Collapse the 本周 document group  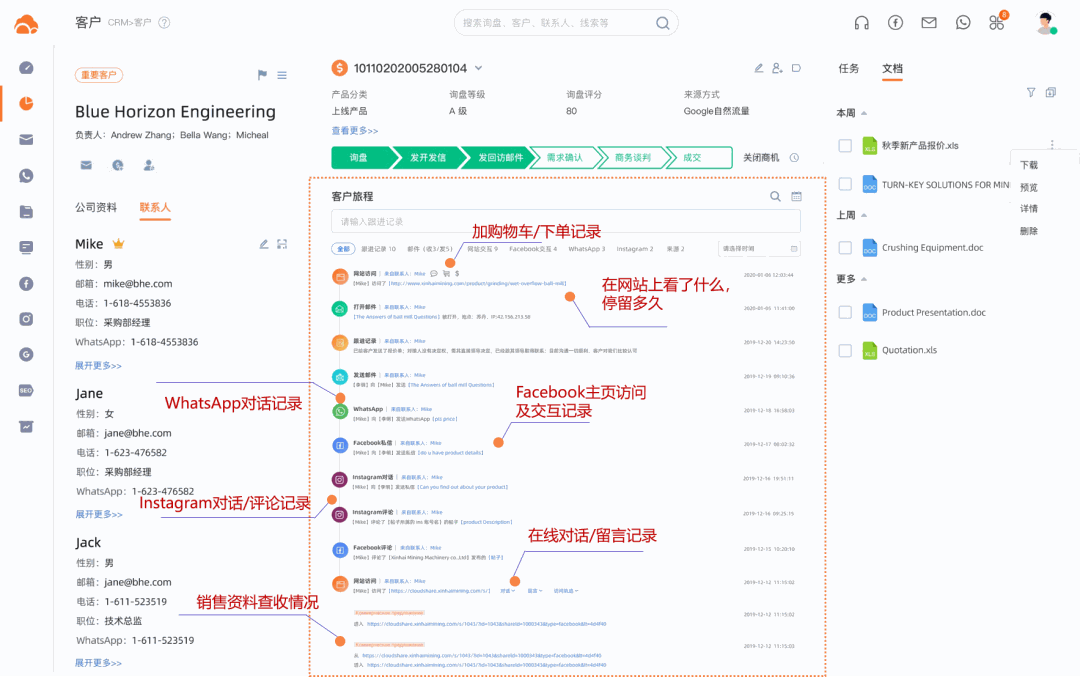(864, 113)
